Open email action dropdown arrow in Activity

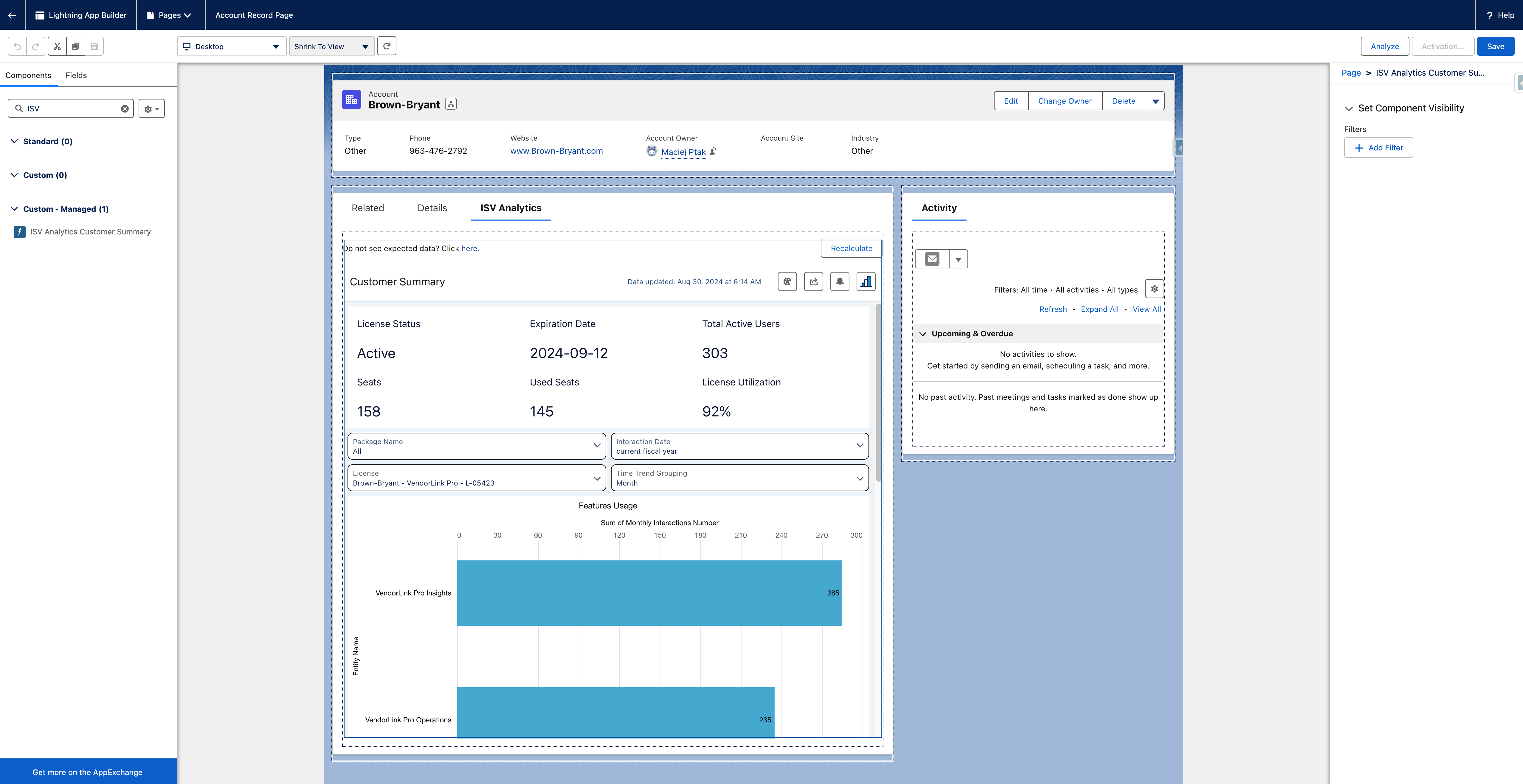click(x=959, y=259)
